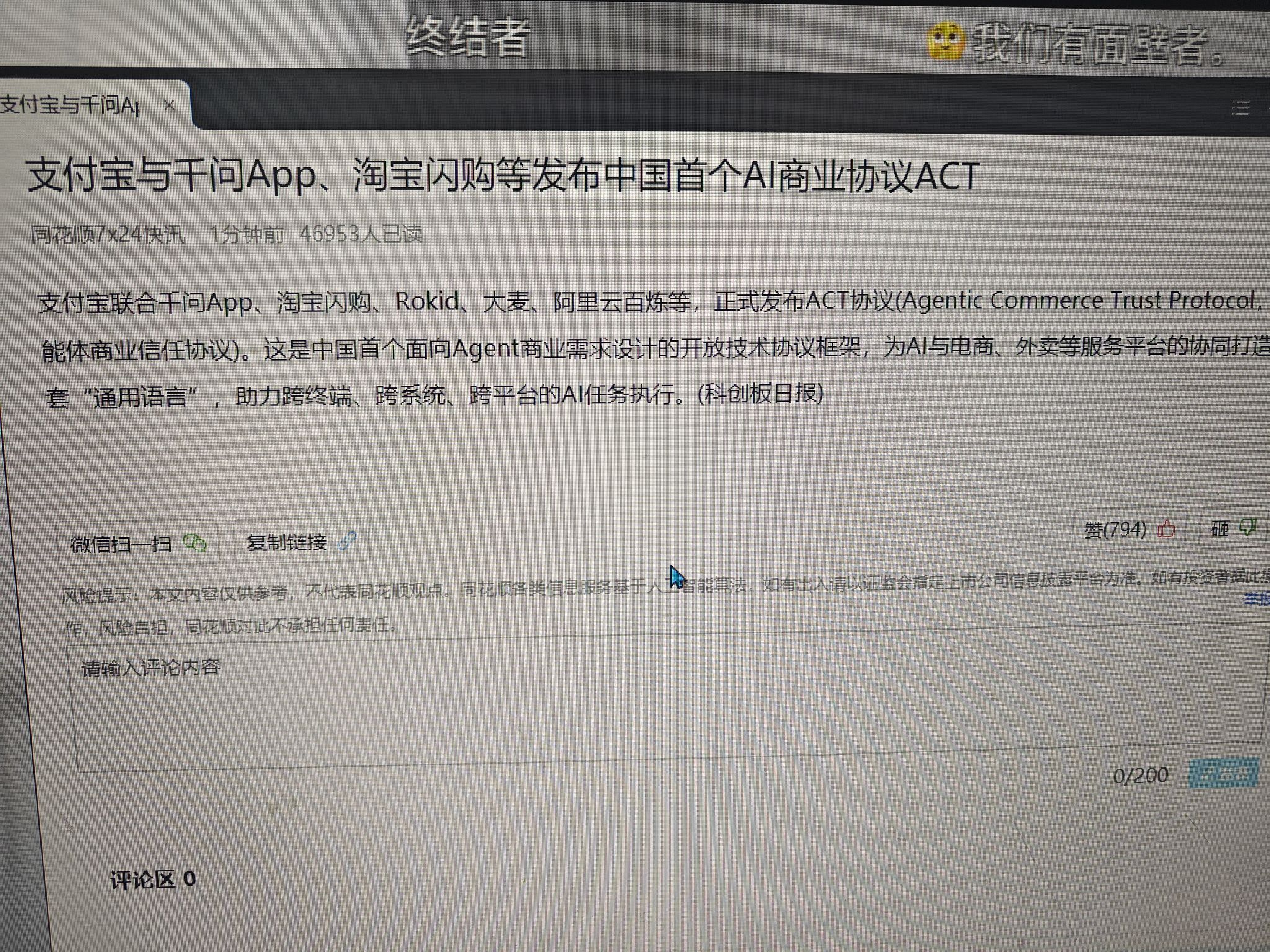Click the yellow emoji face at top

pyautogui.click(x=945, y=41)
